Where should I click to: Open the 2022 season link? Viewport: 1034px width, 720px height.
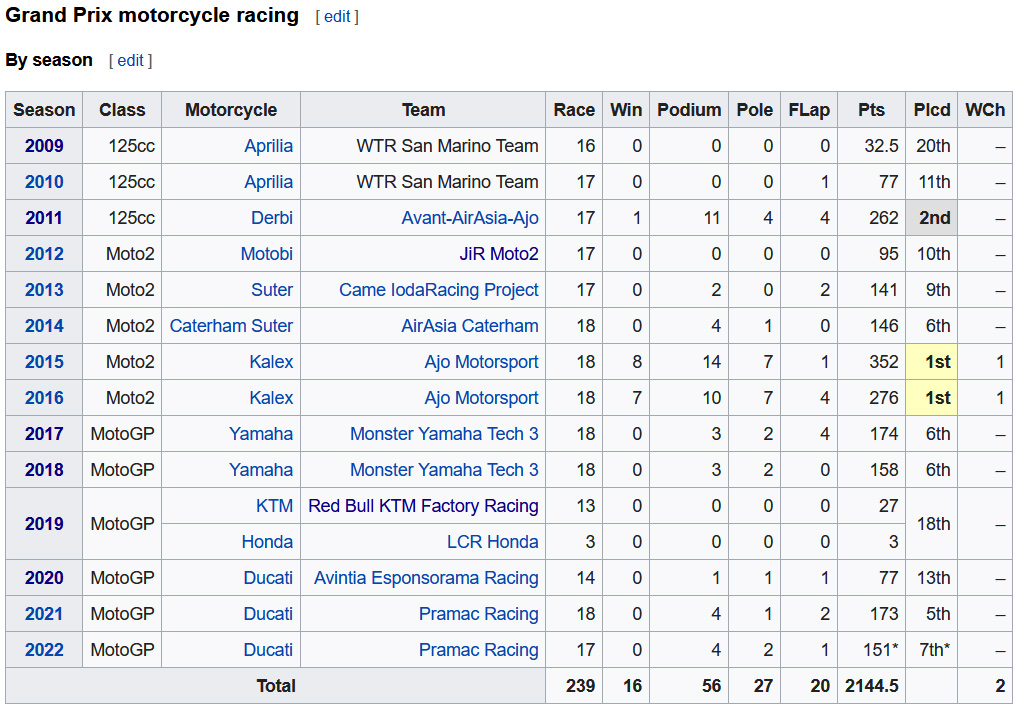point(44,649)
